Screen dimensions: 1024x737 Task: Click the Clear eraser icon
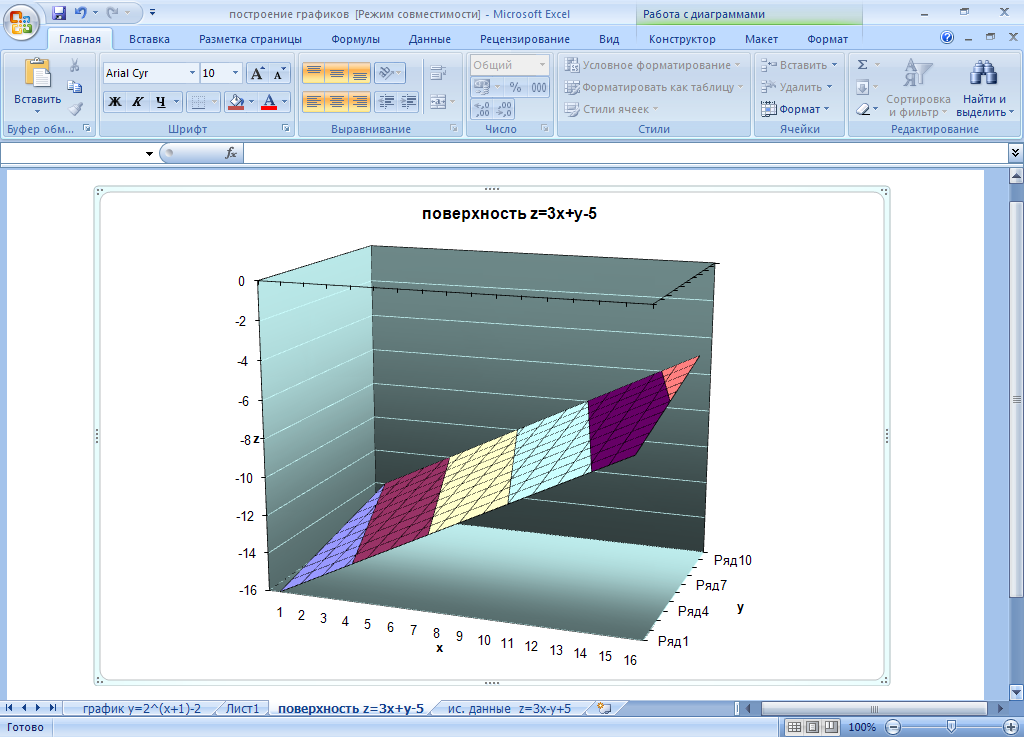click(x=863, y=109)
